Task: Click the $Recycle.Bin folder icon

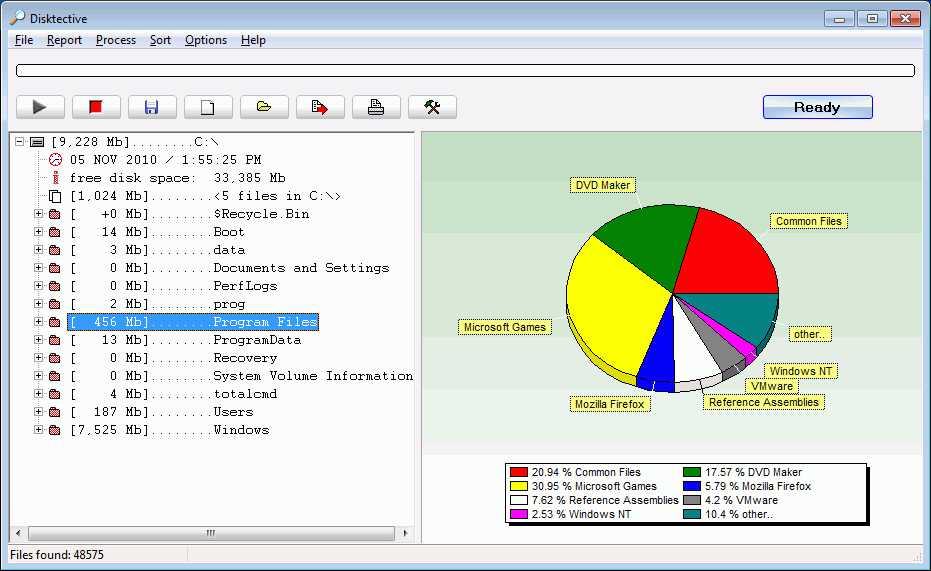Action: click(x=55, y=214)
